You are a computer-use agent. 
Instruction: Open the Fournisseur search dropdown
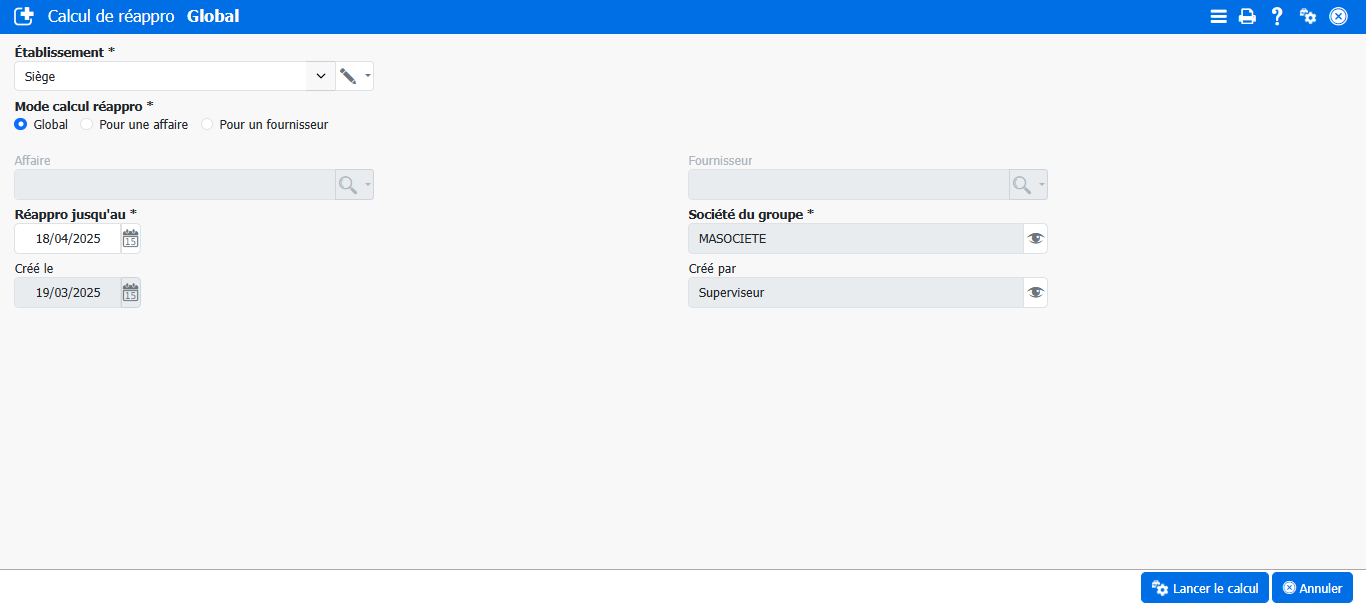(1028, 185)
